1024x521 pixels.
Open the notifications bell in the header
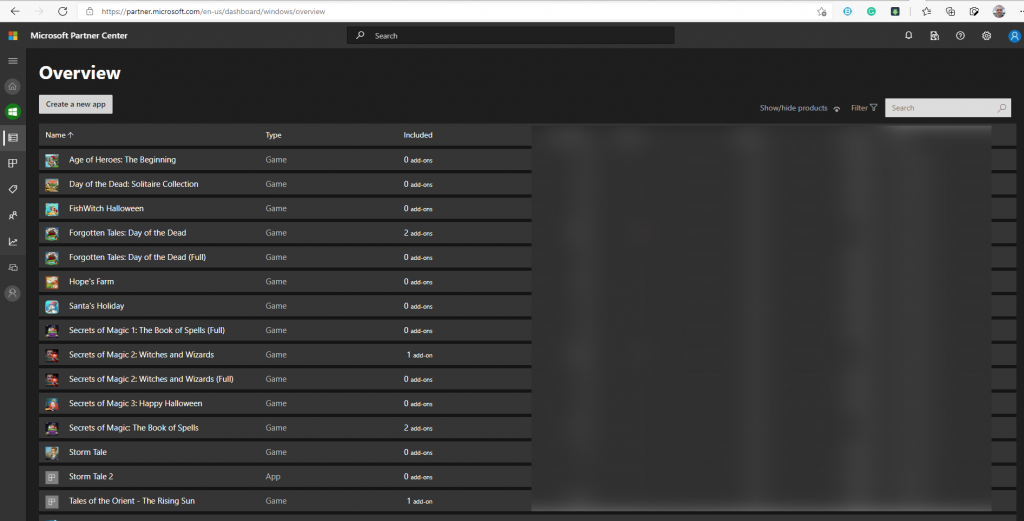[908, 35]
